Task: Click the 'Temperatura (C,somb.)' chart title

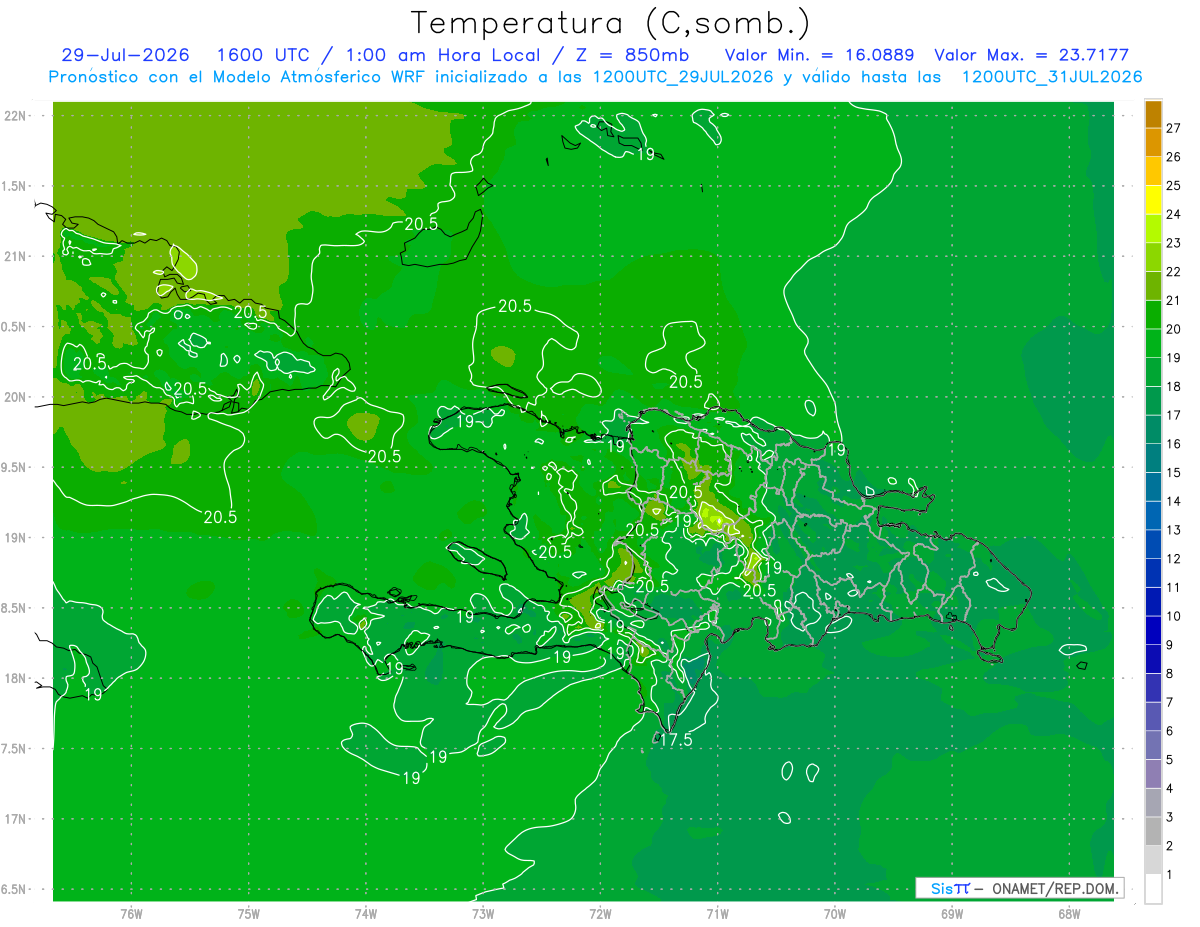Action: (x=610, y=23)
